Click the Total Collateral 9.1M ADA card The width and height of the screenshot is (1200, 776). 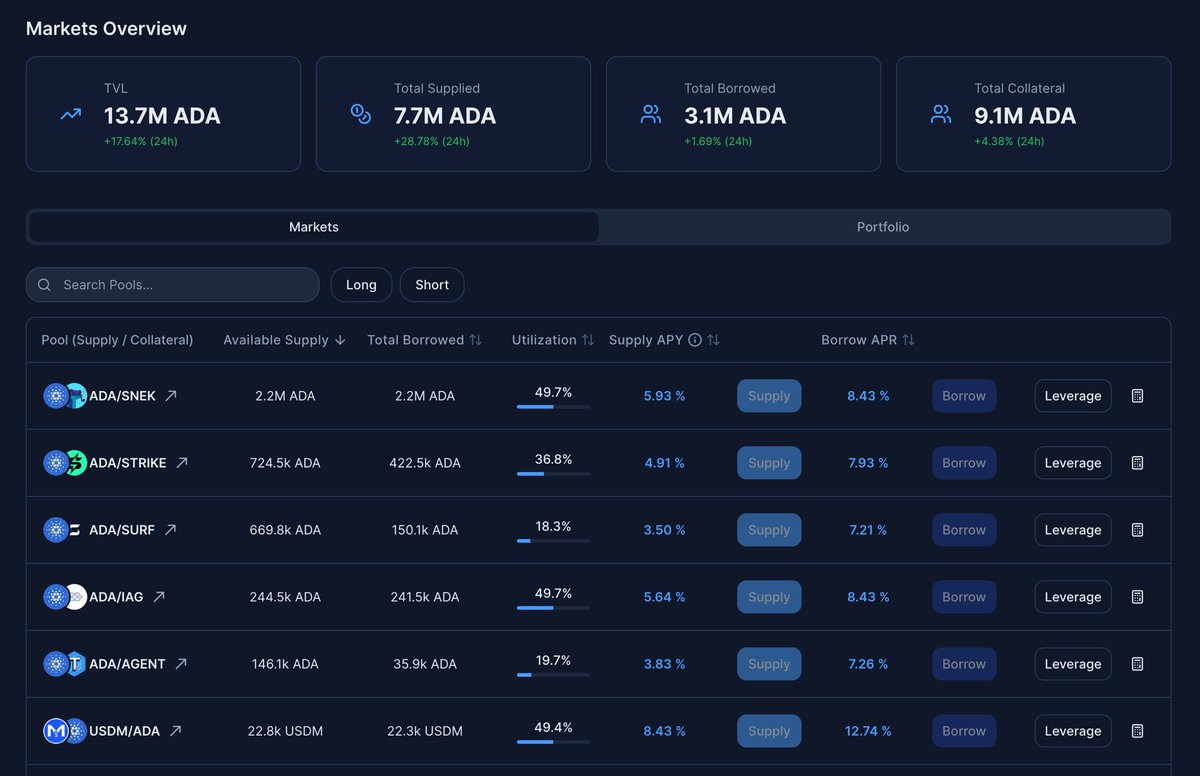point(1033,114)
